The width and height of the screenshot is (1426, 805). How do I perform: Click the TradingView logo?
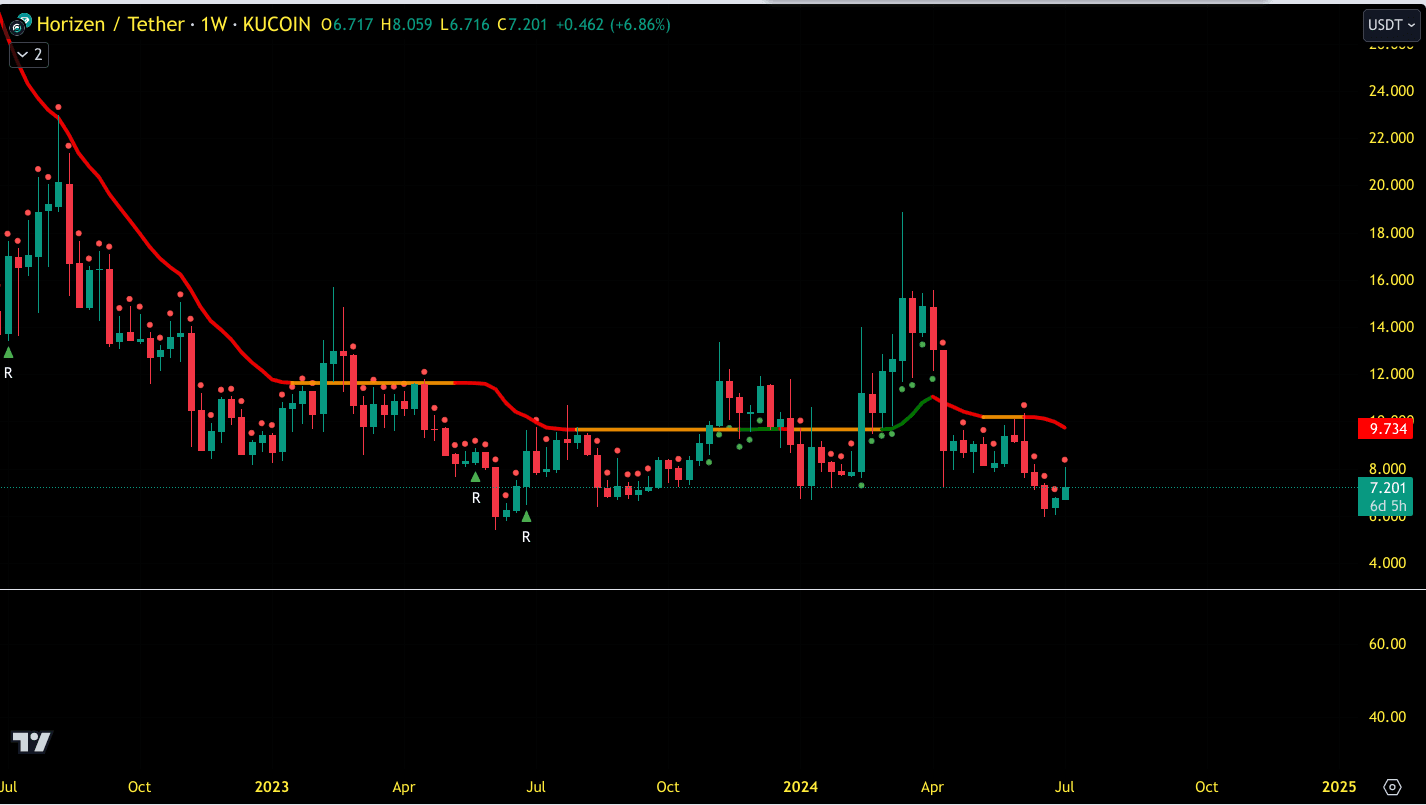click(x=31, y=742)
